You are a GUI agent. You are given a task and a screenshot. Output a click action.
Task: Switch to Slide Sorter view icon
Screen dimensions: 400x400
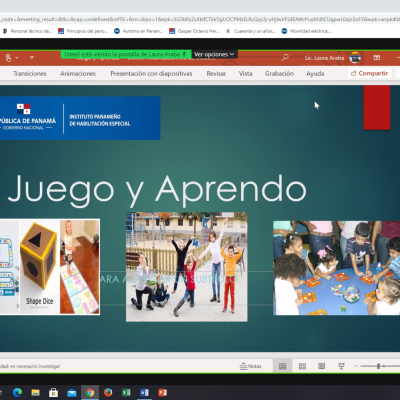click(x=302, y=366)
